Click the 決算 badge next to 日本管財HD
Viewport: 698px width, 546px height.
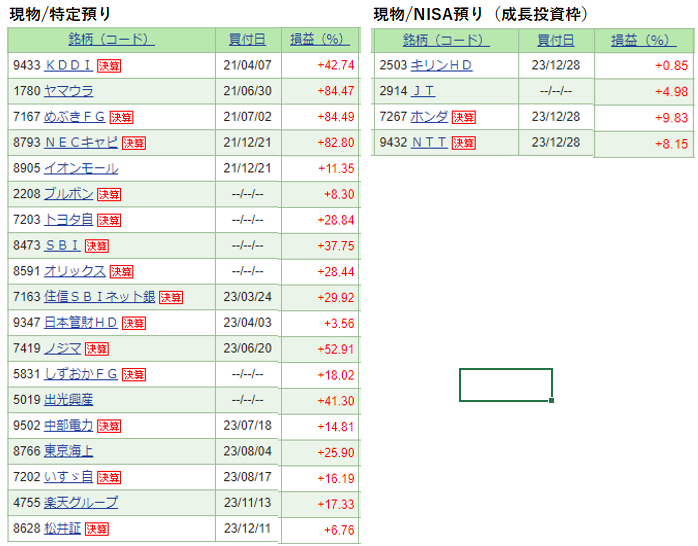pos(134,324)
